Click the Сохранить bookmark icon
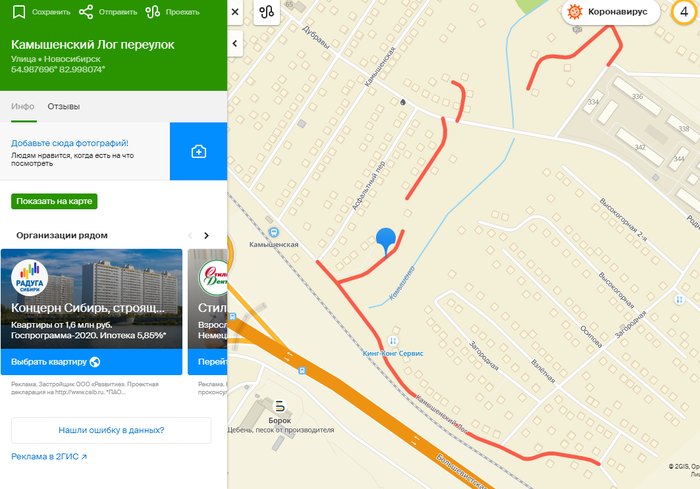The height and width of the screenshot is (489, 700). click(x=19, y=12)
